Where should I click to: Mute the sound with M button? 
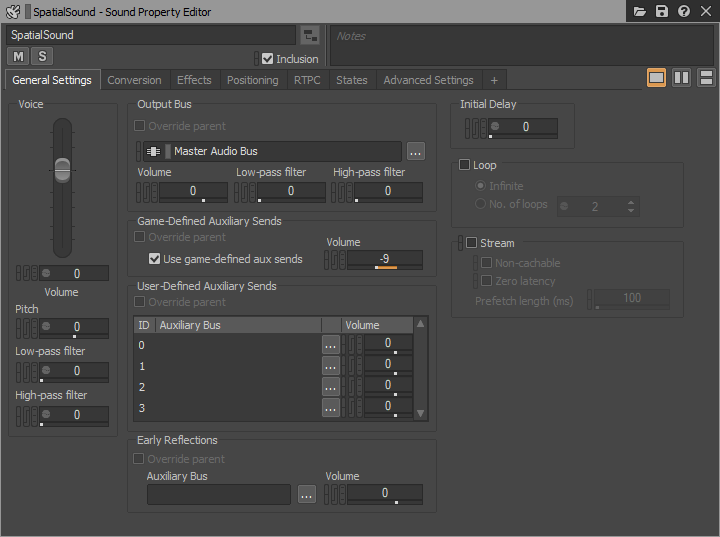[18, 57]
